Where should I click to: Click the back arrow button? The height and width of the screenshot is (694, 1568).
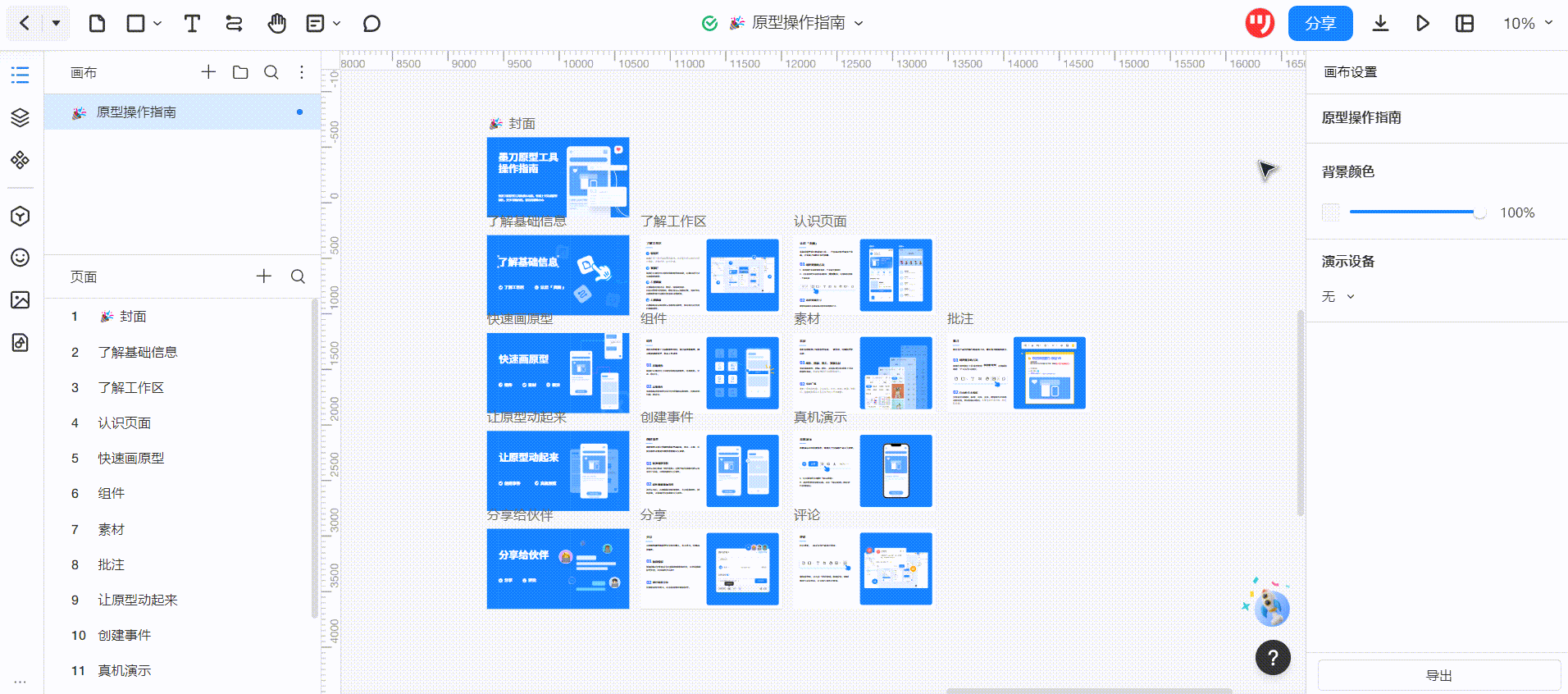pyautogui.click(x=25, y=23)
